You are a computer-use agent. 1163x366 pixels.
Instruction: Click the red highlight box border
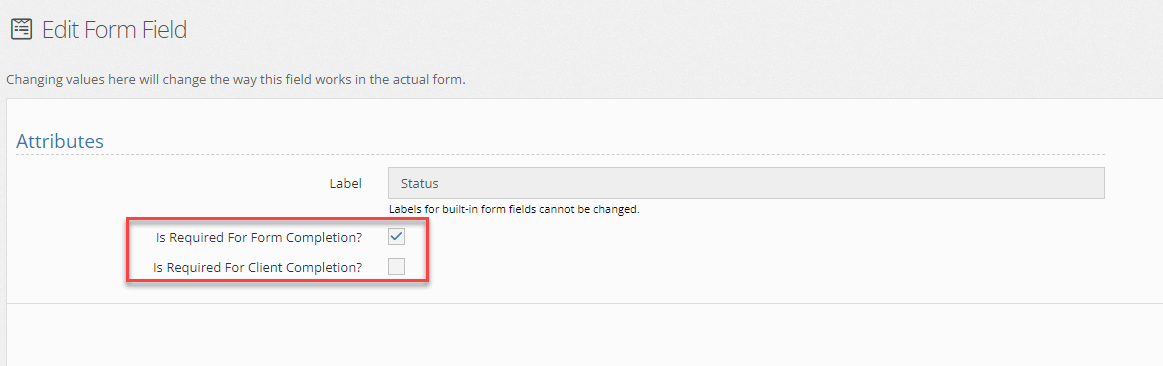click(277, 220)
